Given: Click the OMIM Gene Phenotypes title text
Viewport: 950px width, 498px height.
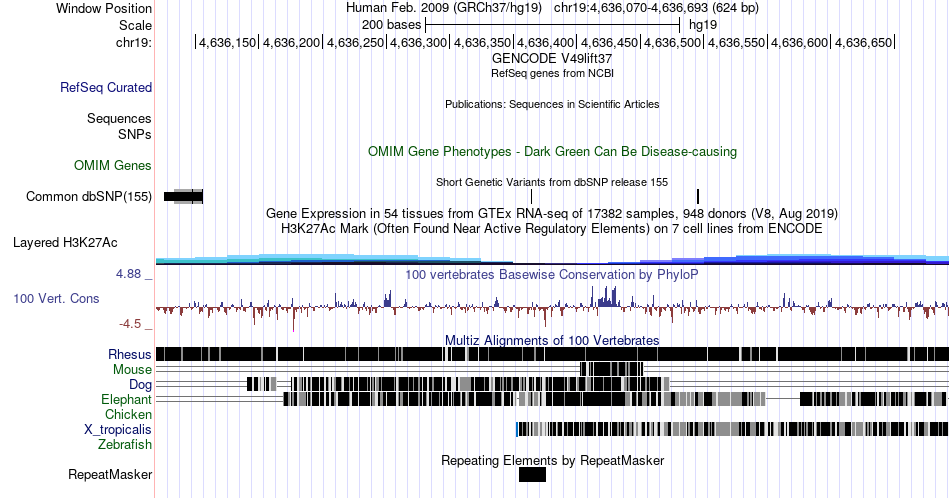Looking at the screenshot, I should pos(552,151).
